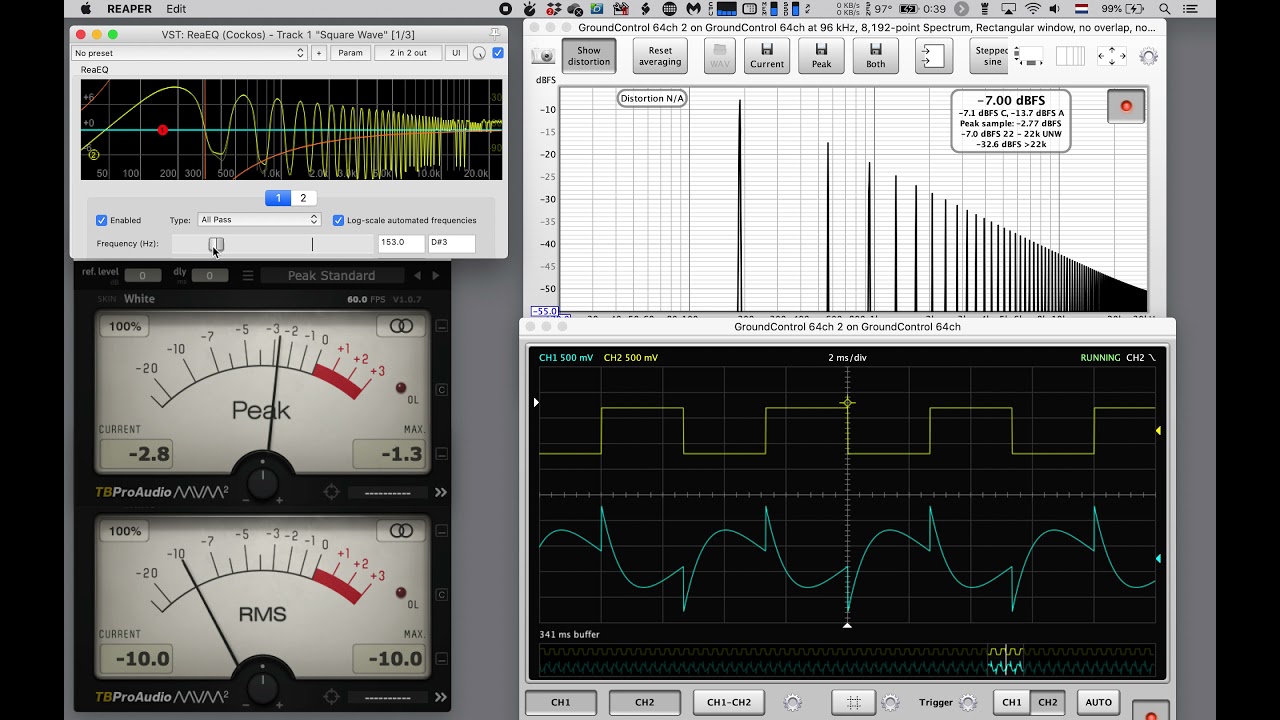Open the meter preset hamburger menu

coord(248,276)
